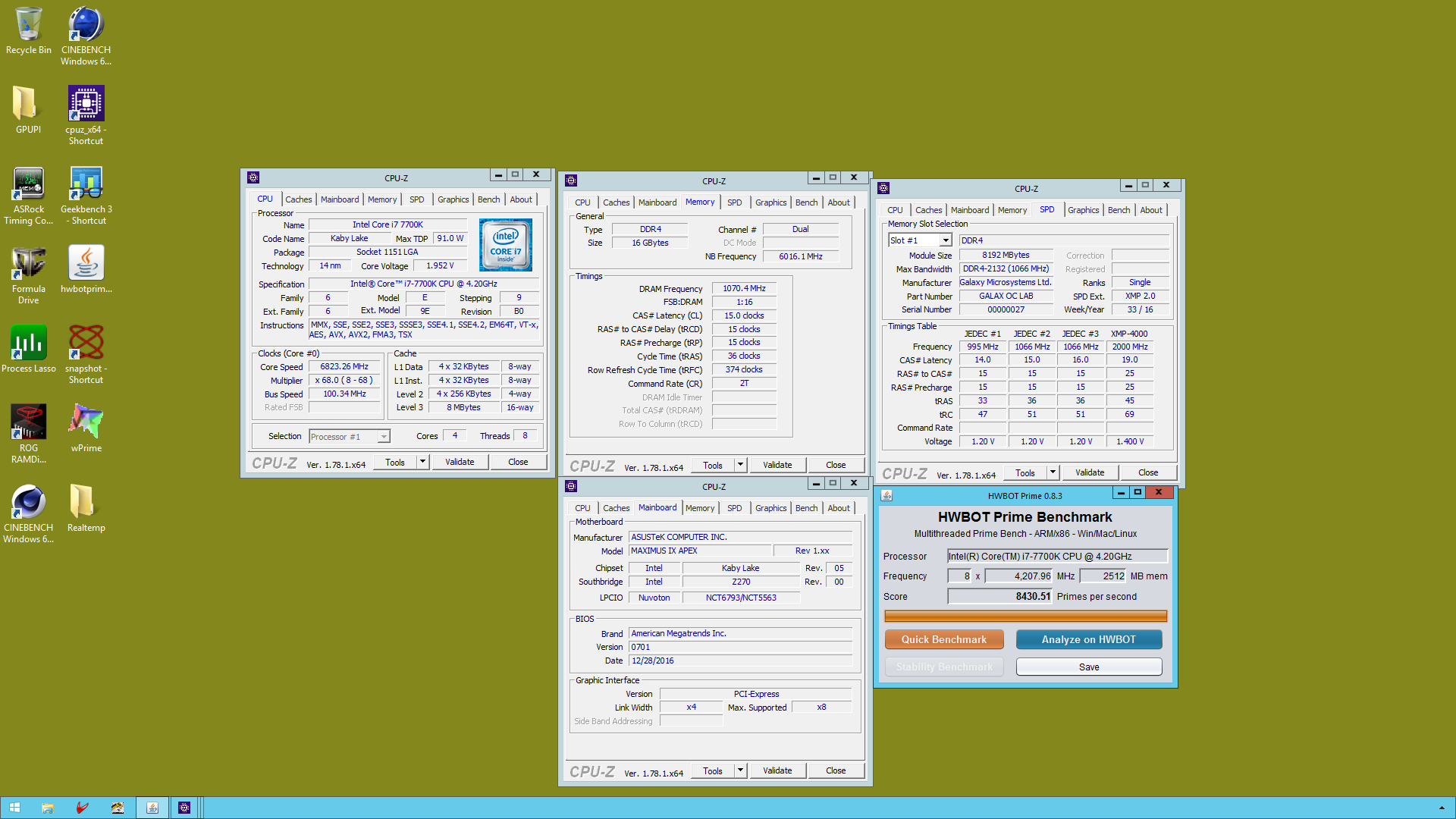This screenshot has width=1456, height=819.
Task: Select the Java HWBOT Prime taskbar icon
Action: click(x=152, y=808)
